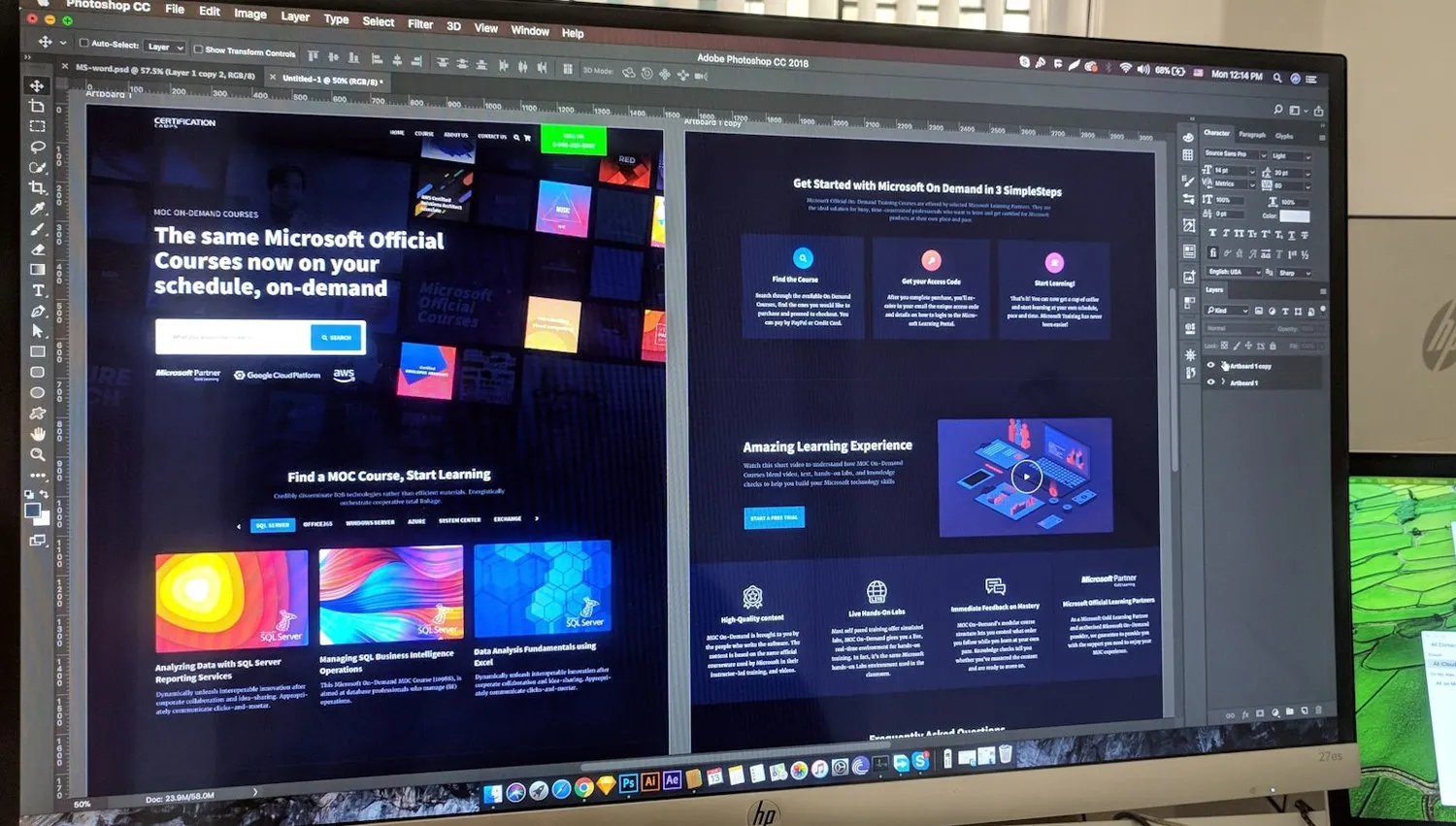Open Finder from the Dock
The width and height of the screenshot is (1456, 826).
(x=494, y=794)
